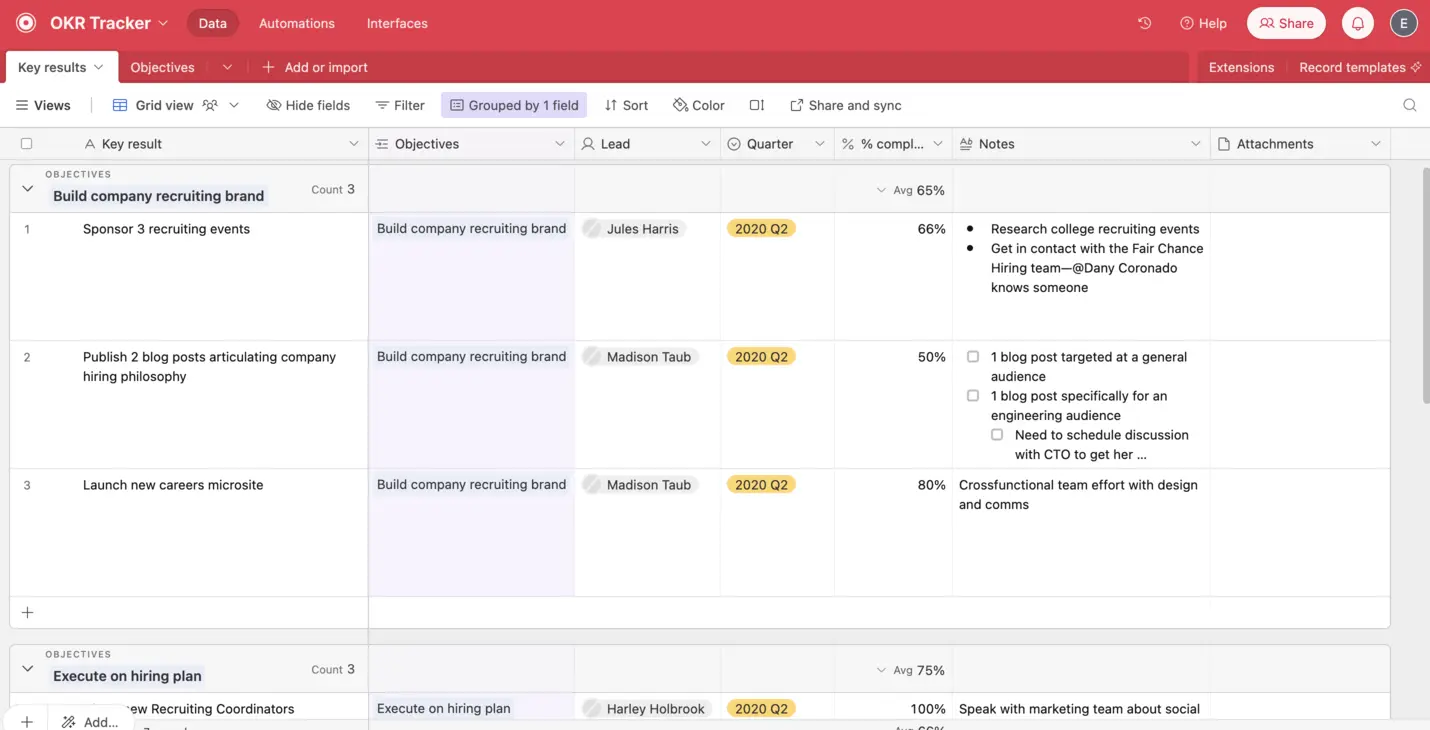Open the Automations tab

click(x=296, y=23)
